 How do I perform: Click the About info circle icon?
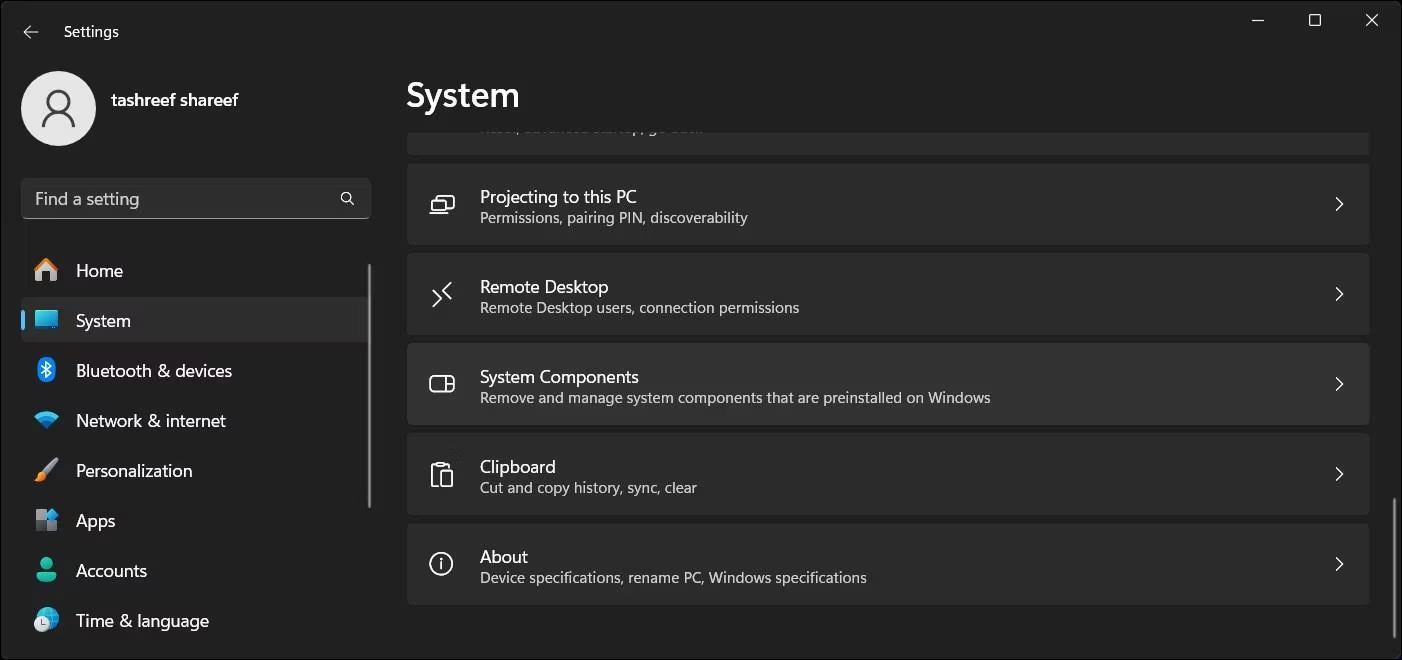pos(441,564)
